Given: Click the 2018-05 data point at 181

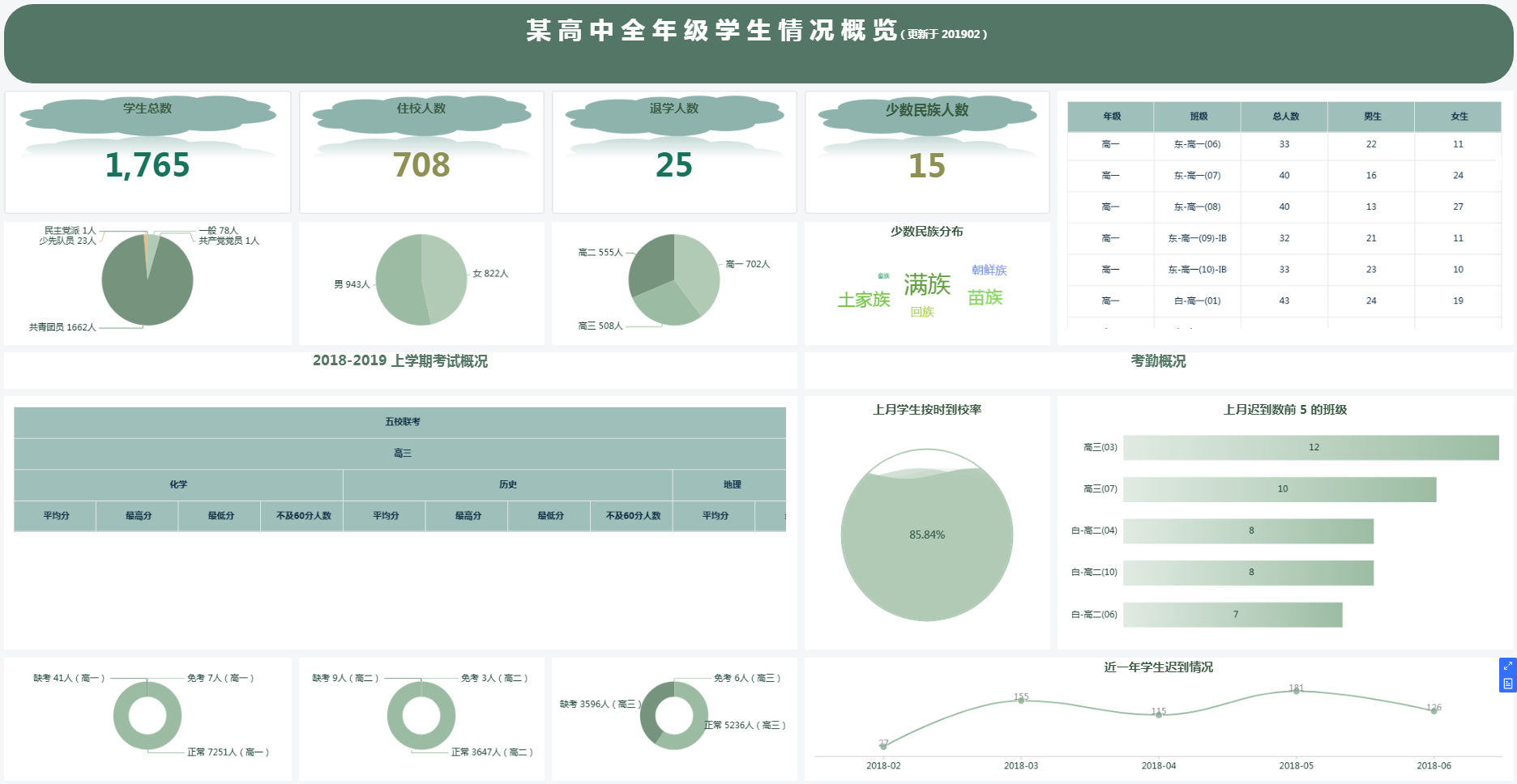Looking at the screenshot, I should coord(1296,691).
